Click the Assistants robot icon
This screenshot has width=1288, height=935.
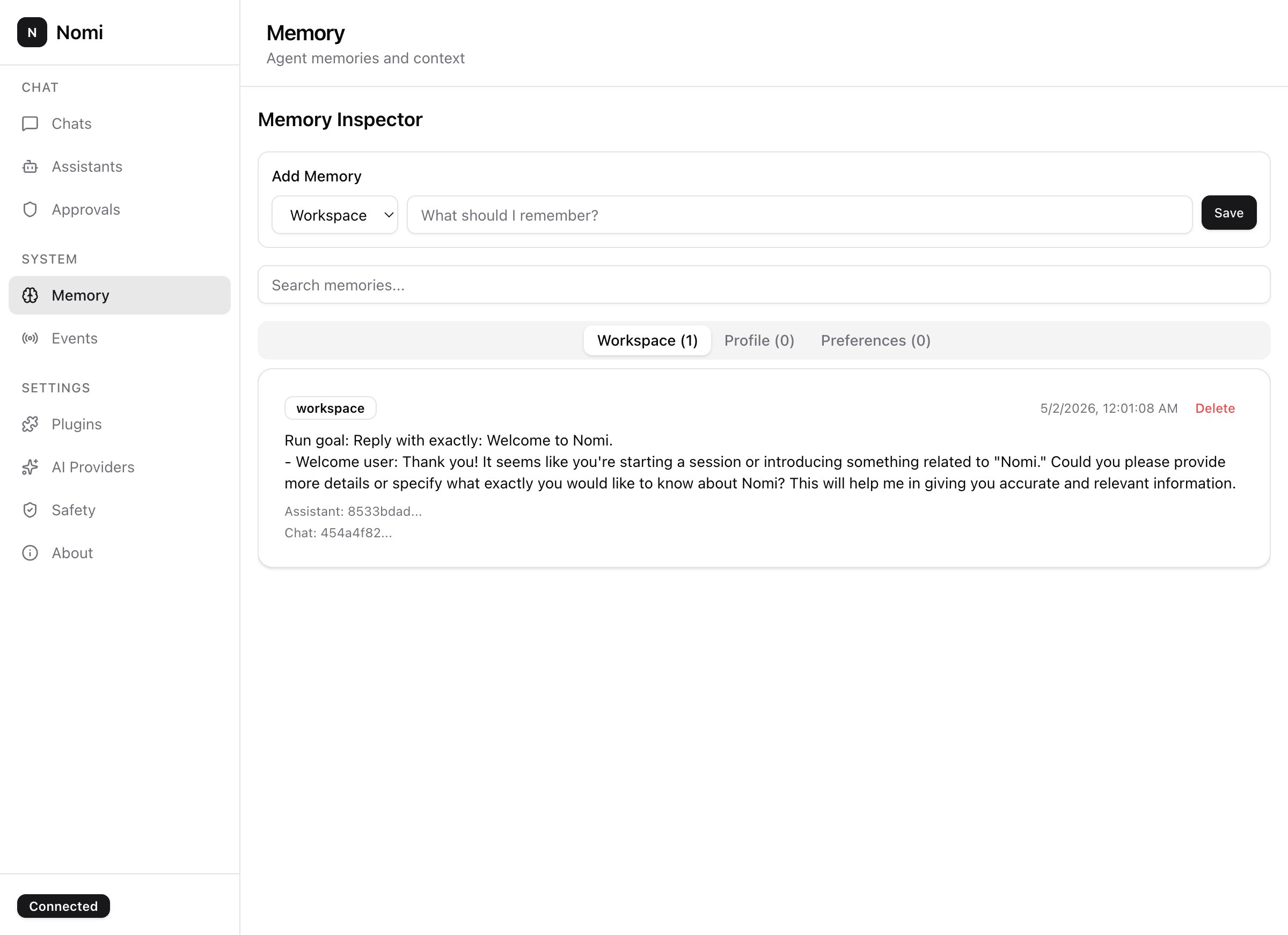(30, 166)
